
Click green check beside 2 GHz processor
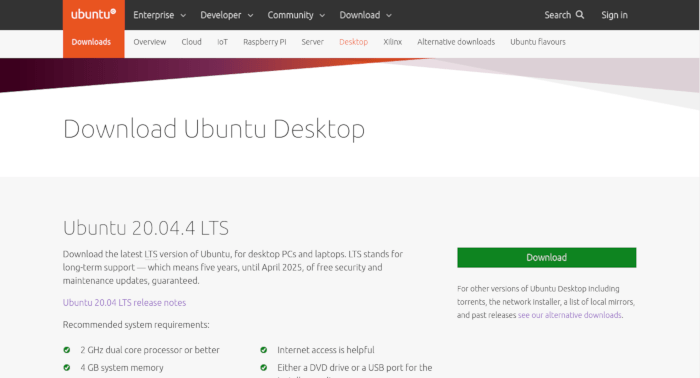[x=67, y=350]
